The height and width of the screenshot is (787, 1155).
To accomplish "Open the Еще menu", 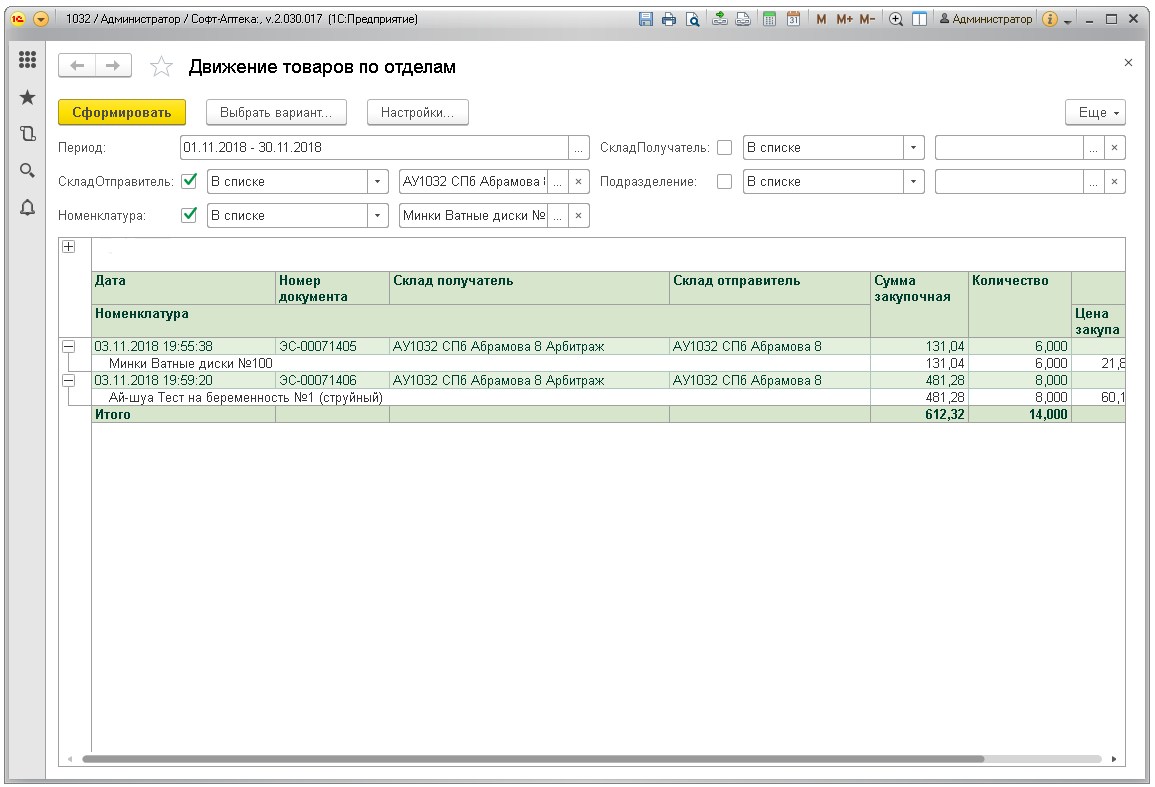I will [x=1097, y=113].
